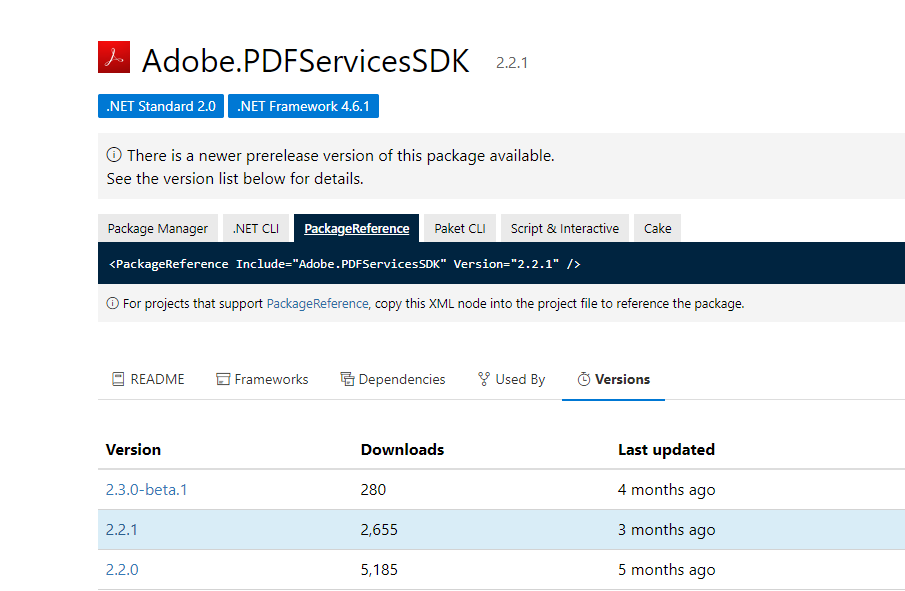Choose the Script & Interactive tab
The width and height of the screenshot is (905, 591).
[564, 228]
